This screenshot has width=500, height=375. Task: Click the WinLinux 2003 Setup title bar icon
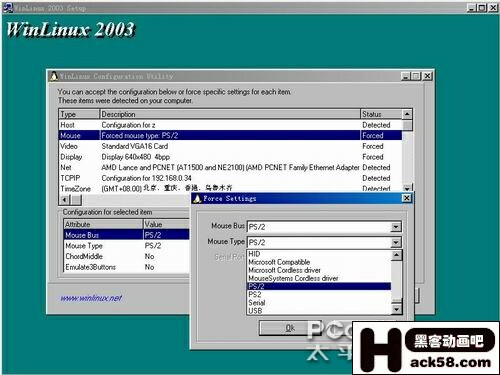(x=7, y=8)
